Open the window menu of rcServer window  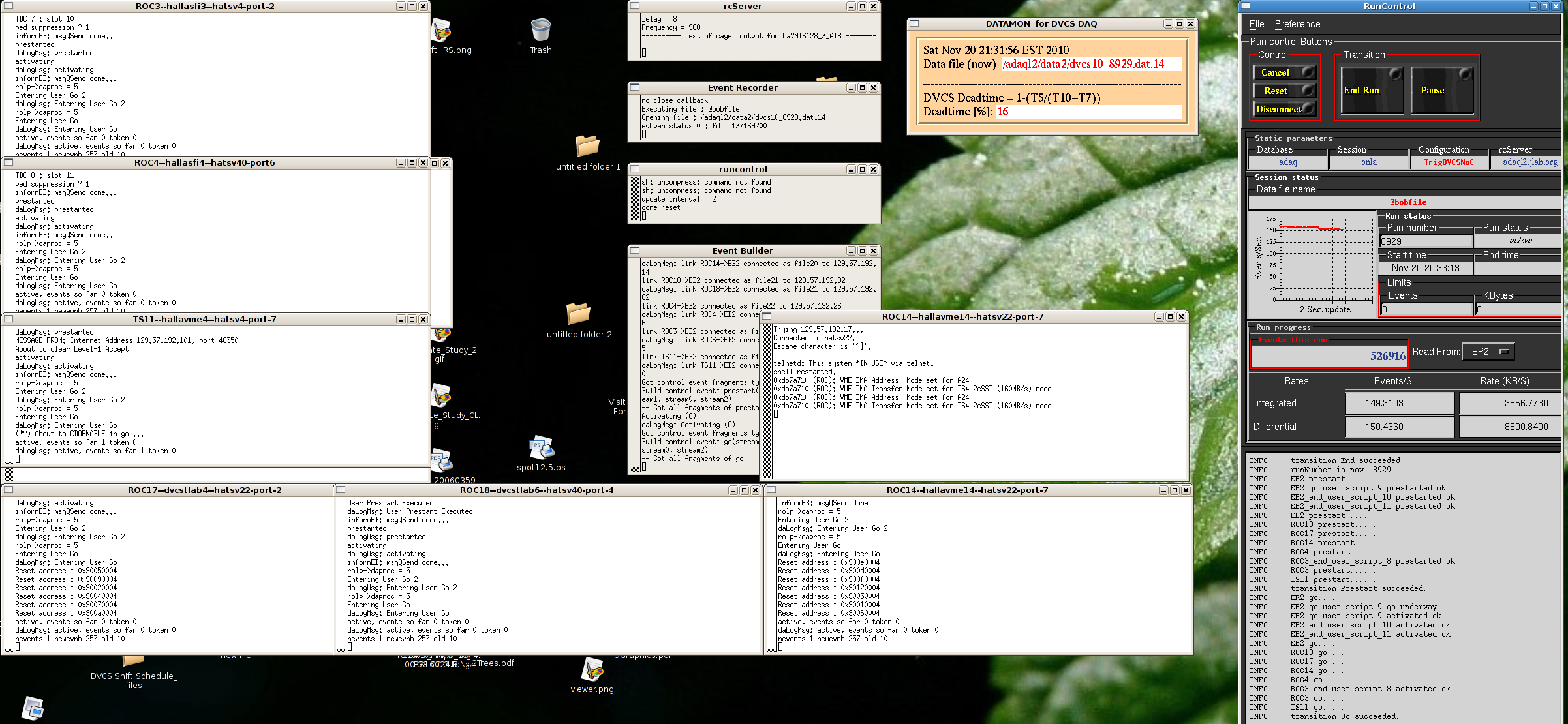tap(635, 6)
